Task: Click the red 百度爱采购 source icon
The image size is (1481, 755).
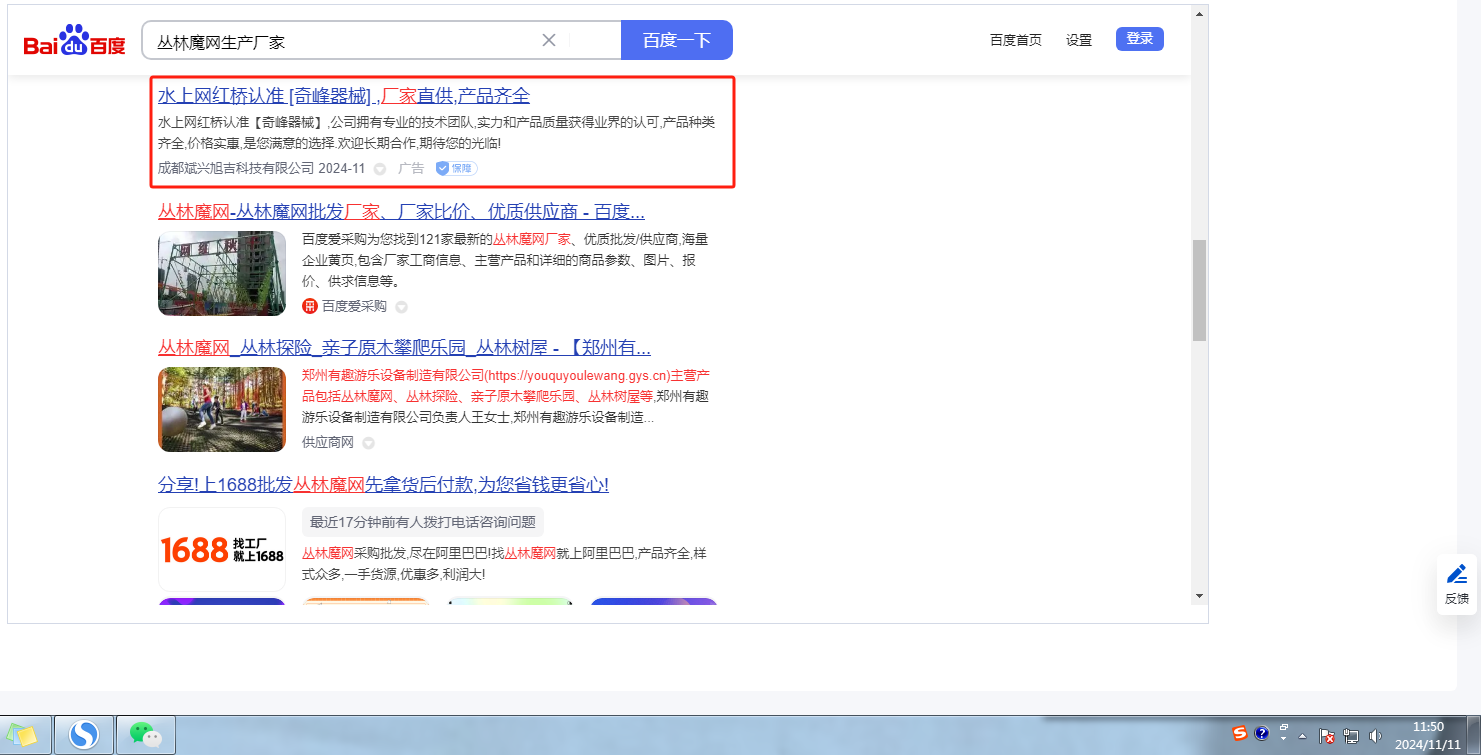Action: [310, 306]
